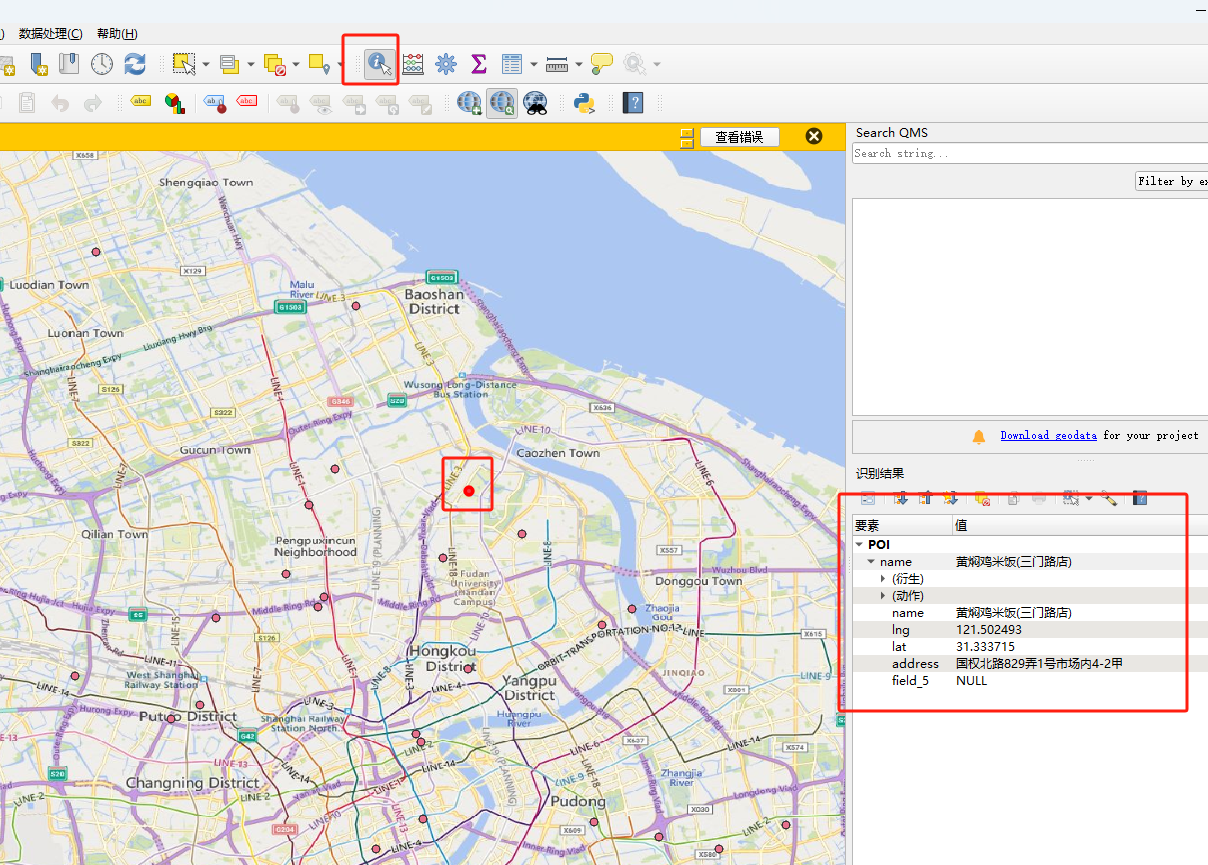1208x865 pixels.
Task: Open the measure tool dropdown arrow
Action: click(x=578, y=65)
